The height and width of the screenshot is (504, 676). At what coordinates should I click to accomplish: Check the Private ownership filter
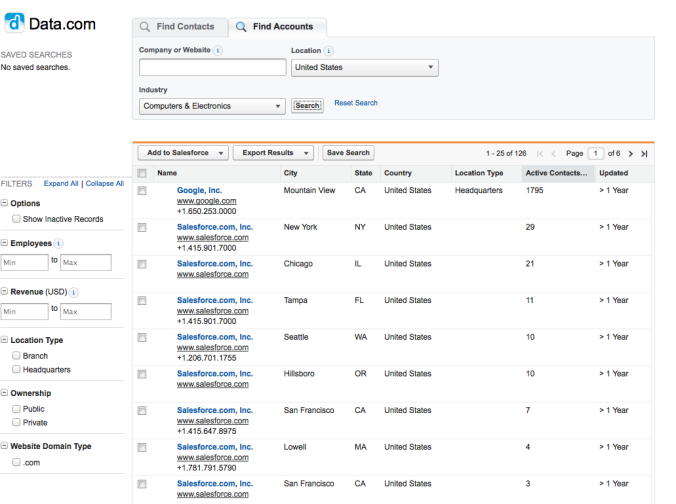pyautogui.click(x=16, y=423)
